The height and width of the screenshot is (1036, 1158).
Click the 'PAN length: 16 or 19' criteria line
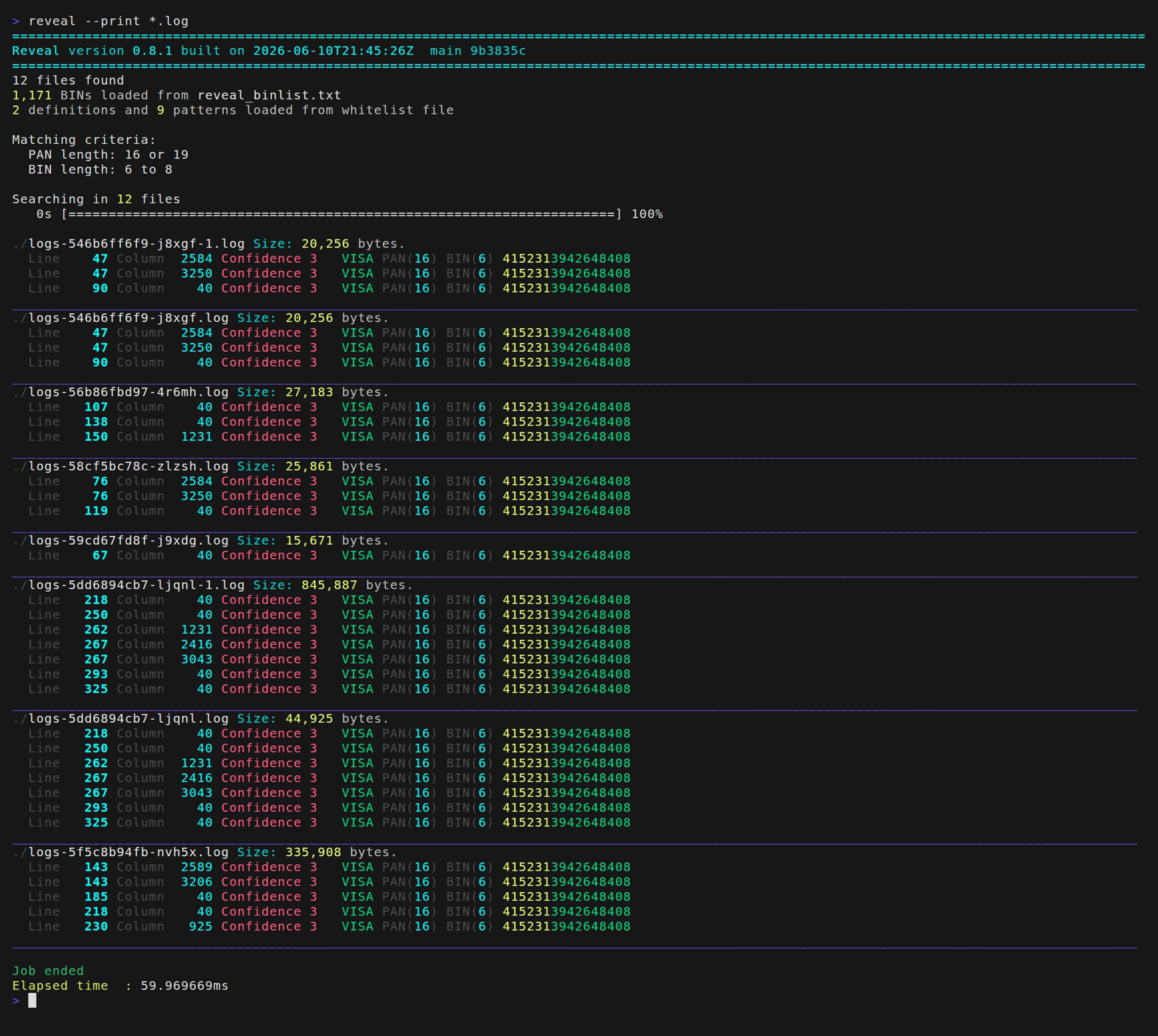(x=108, y=155)
